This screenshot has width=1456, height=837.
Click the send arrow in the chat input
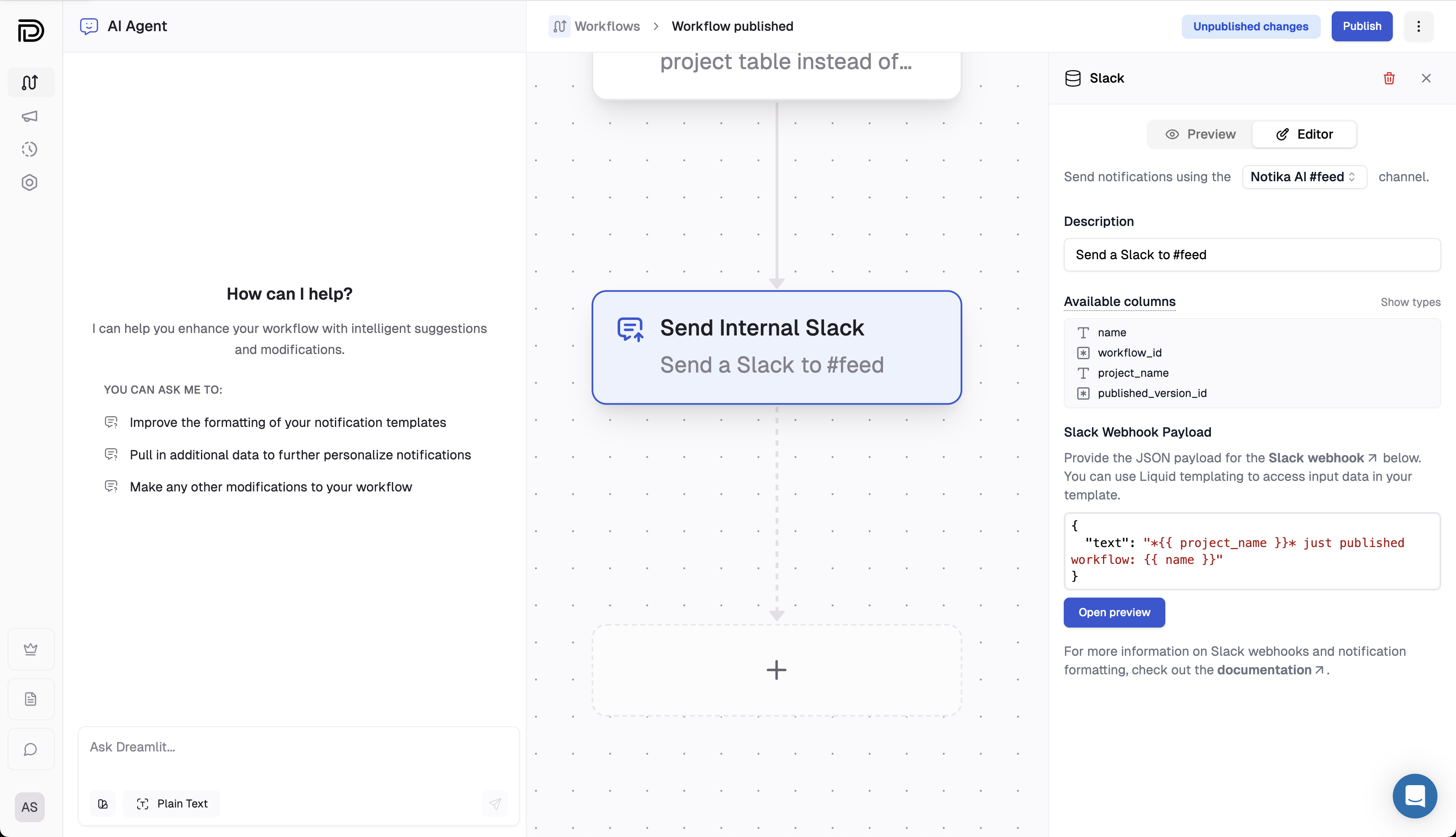pyautogui.click(x=495, y=804)
